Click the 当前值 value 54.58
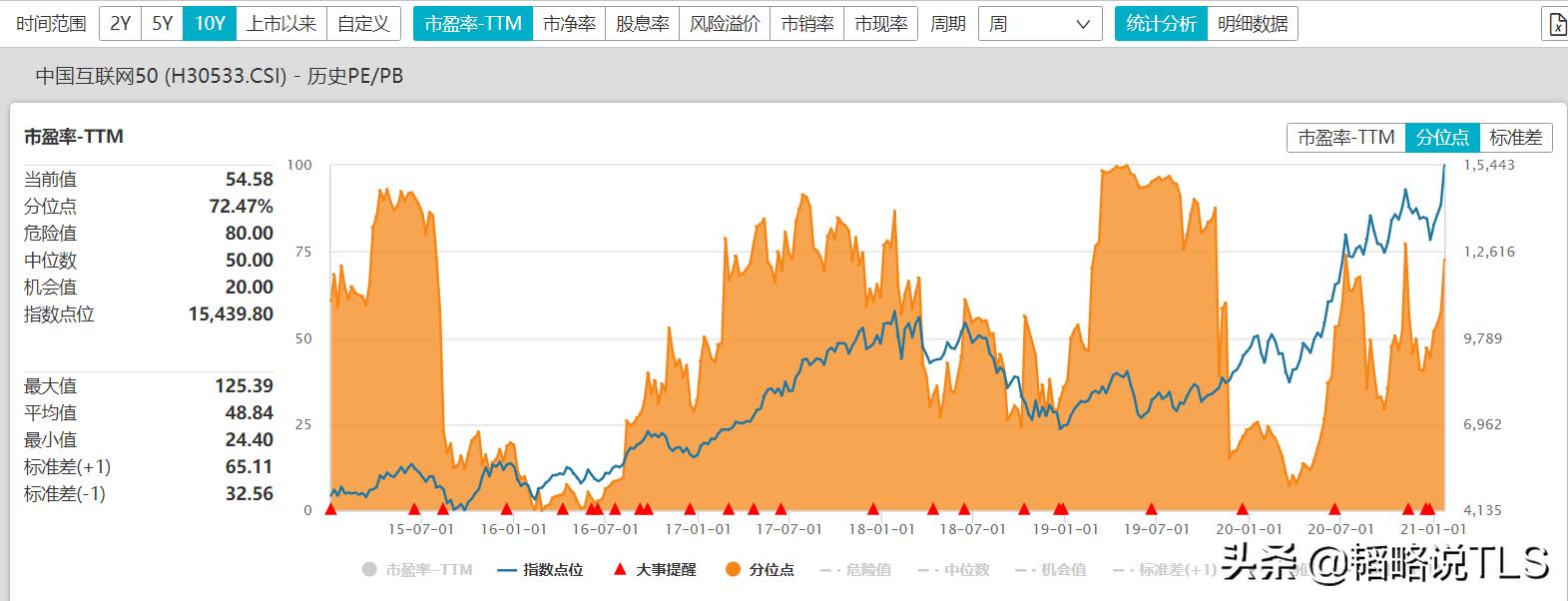Screen dimensions: 1568x601 pyautogui.click(x=250, y=180)
